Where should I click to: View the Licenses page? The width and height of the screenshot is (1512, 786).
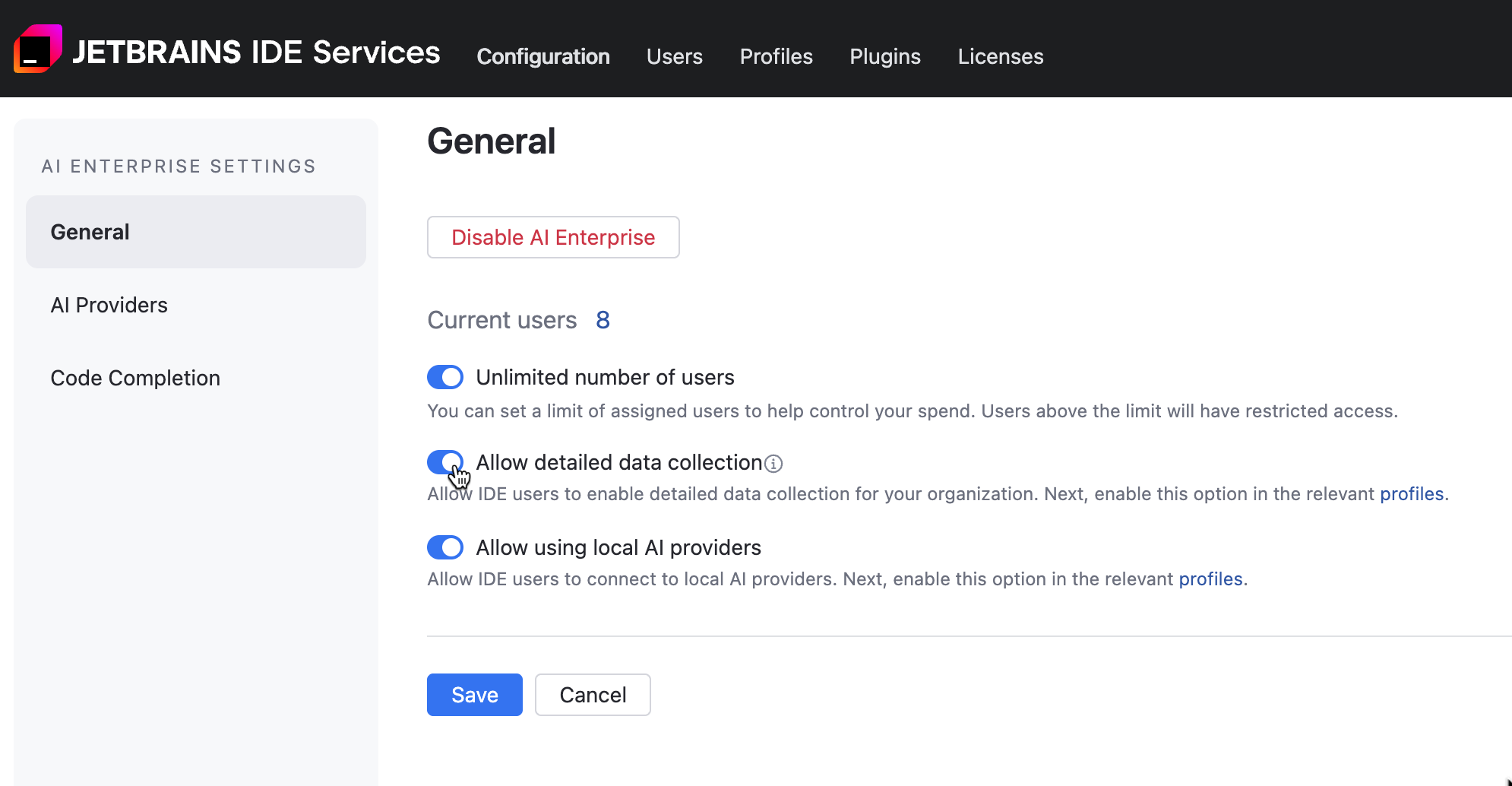tap(1000, 56)
